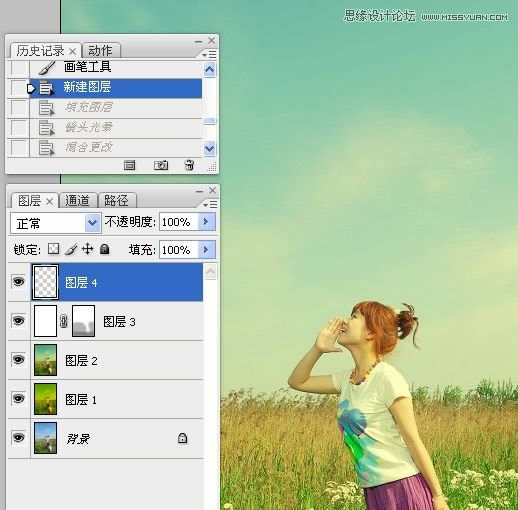Viewport: 518px width, 510px height.
Task: Expand the 不透明度 opacity slider arrow
Action: tap(206, 222)
